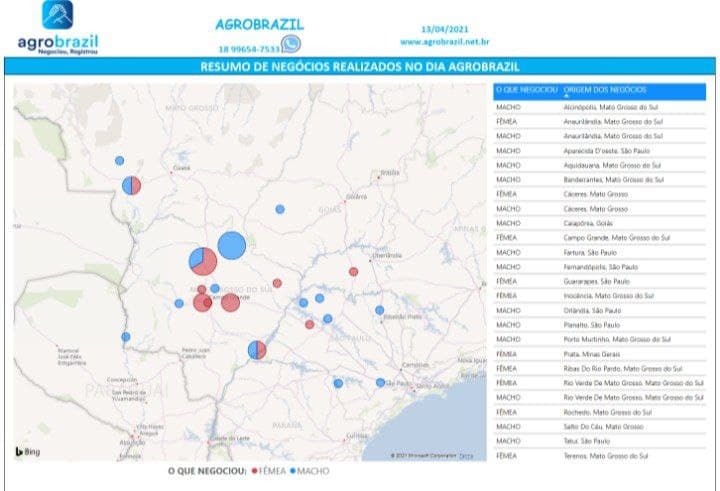Screen dimensions: 720x491
Task: Select the large mostly-red pie bubble
Action: pyautogui.click(x=203, y=261)
